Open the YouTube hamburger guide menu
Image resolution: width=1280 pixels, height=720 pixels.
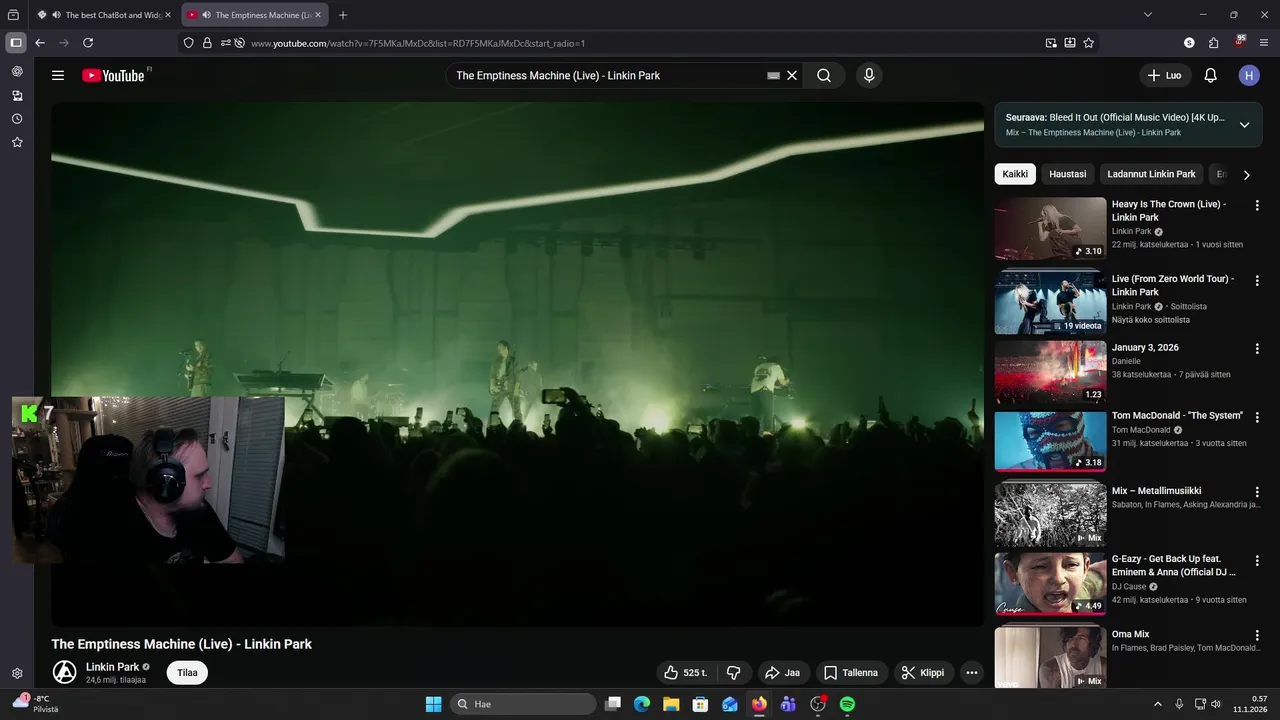point(58,75)
